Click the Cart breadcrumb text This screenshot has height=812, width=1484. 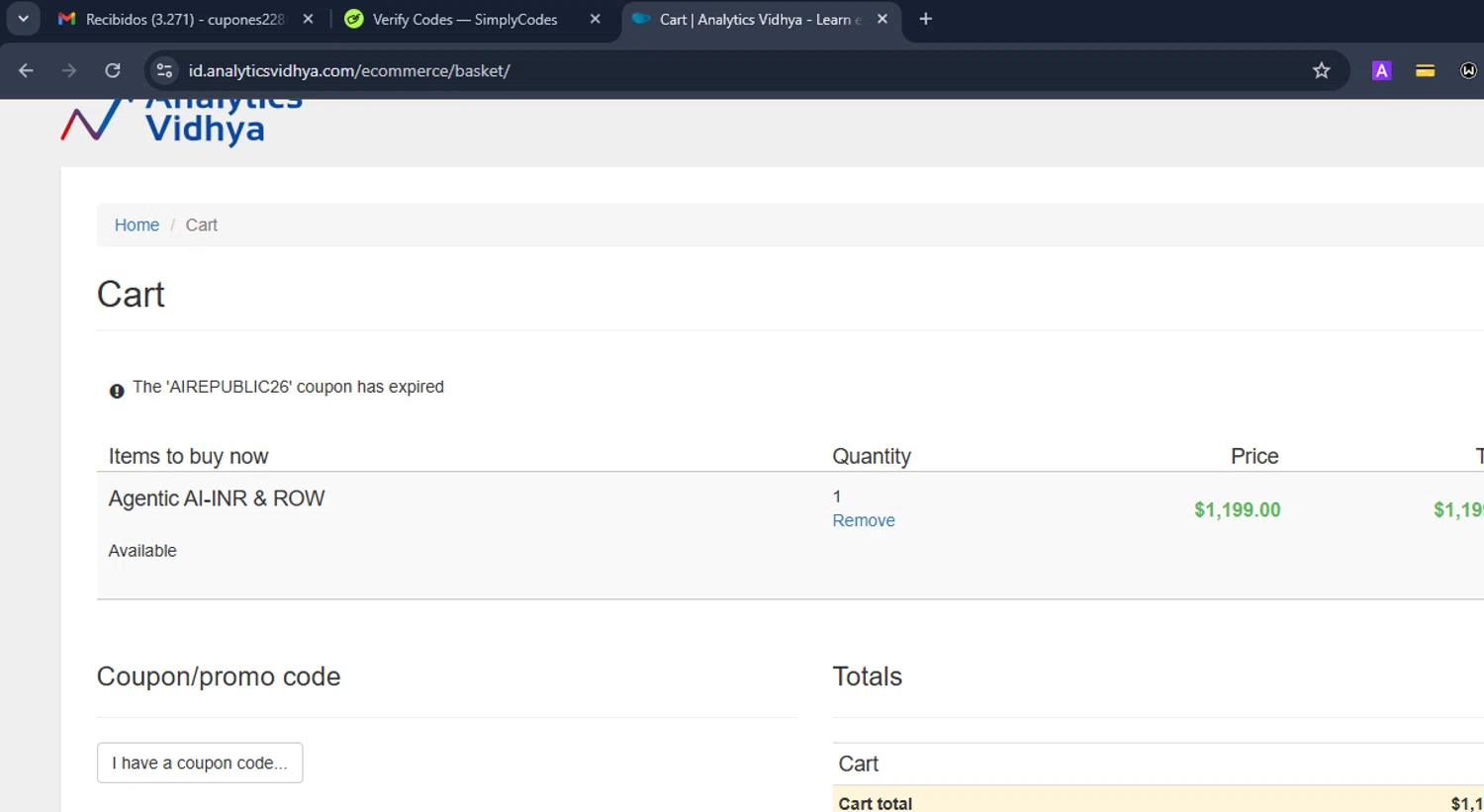pos(201,225)
